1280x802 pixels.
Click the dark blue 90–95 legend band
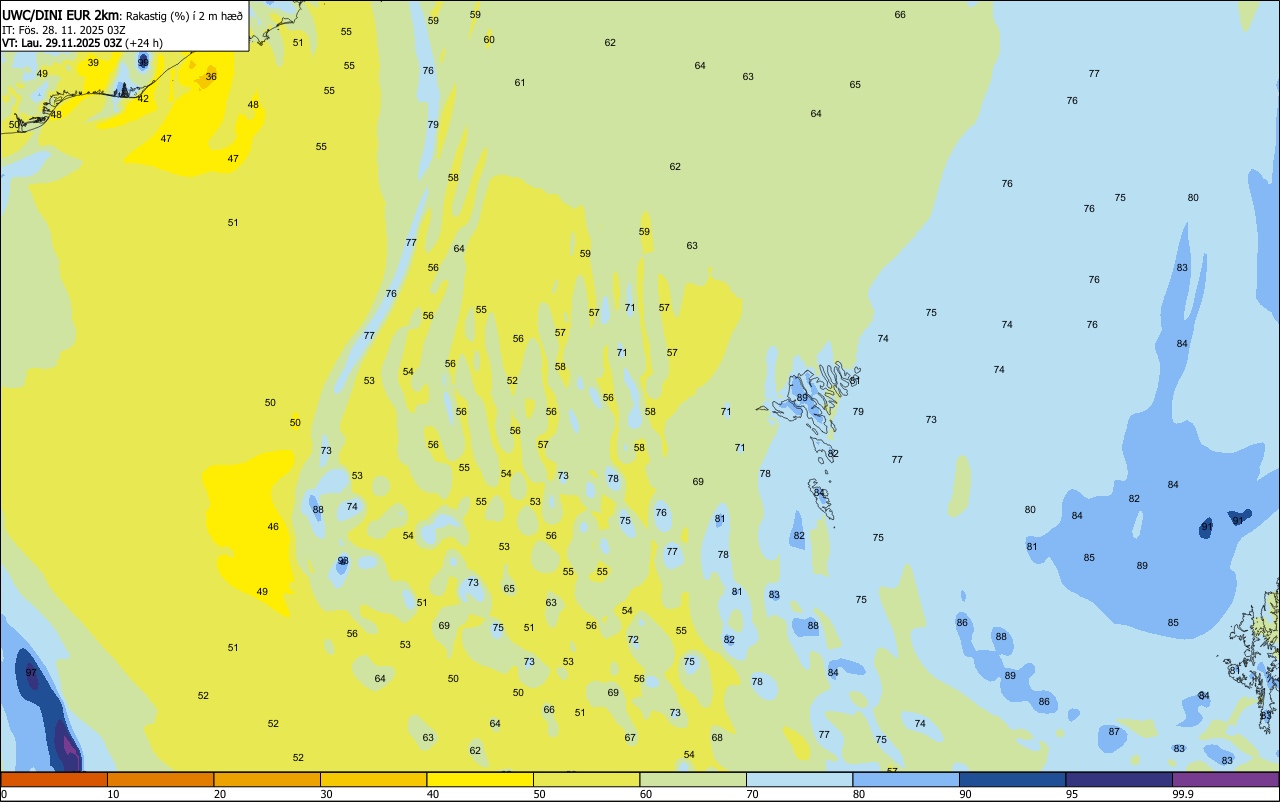(x=1013, y=779)
